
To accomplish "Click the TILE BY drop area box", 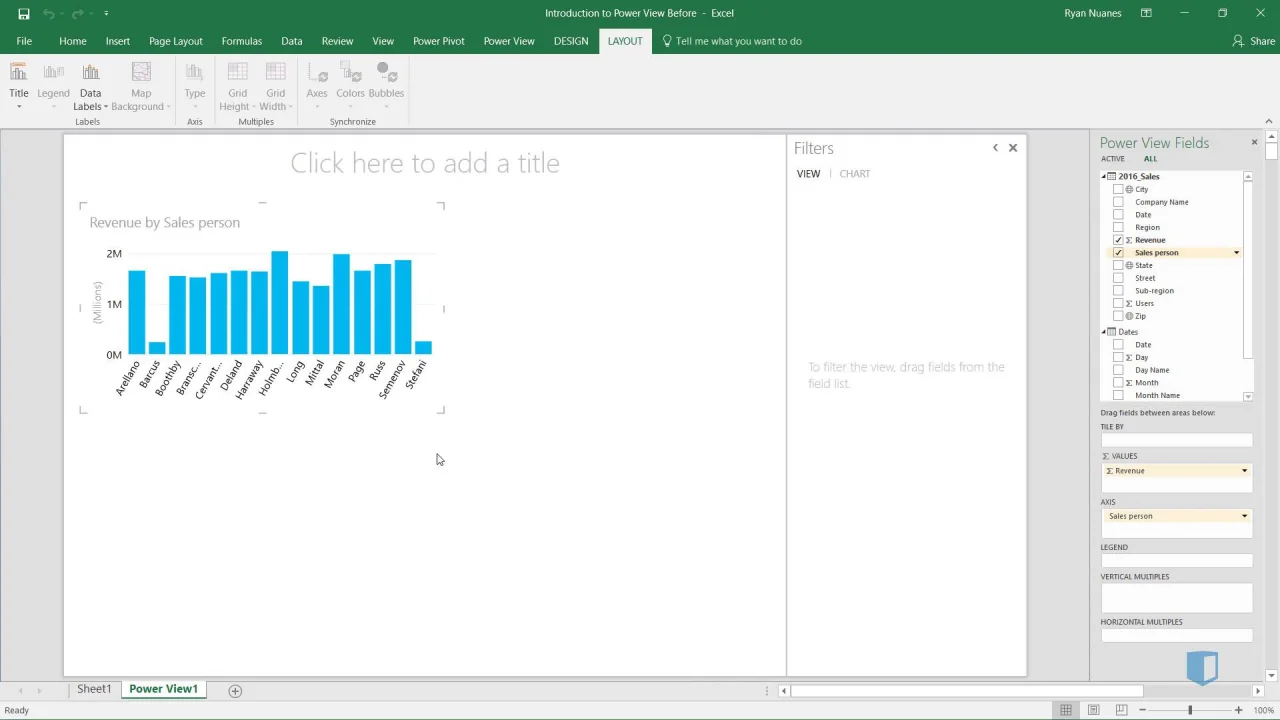I will (x=1176, y=440).
